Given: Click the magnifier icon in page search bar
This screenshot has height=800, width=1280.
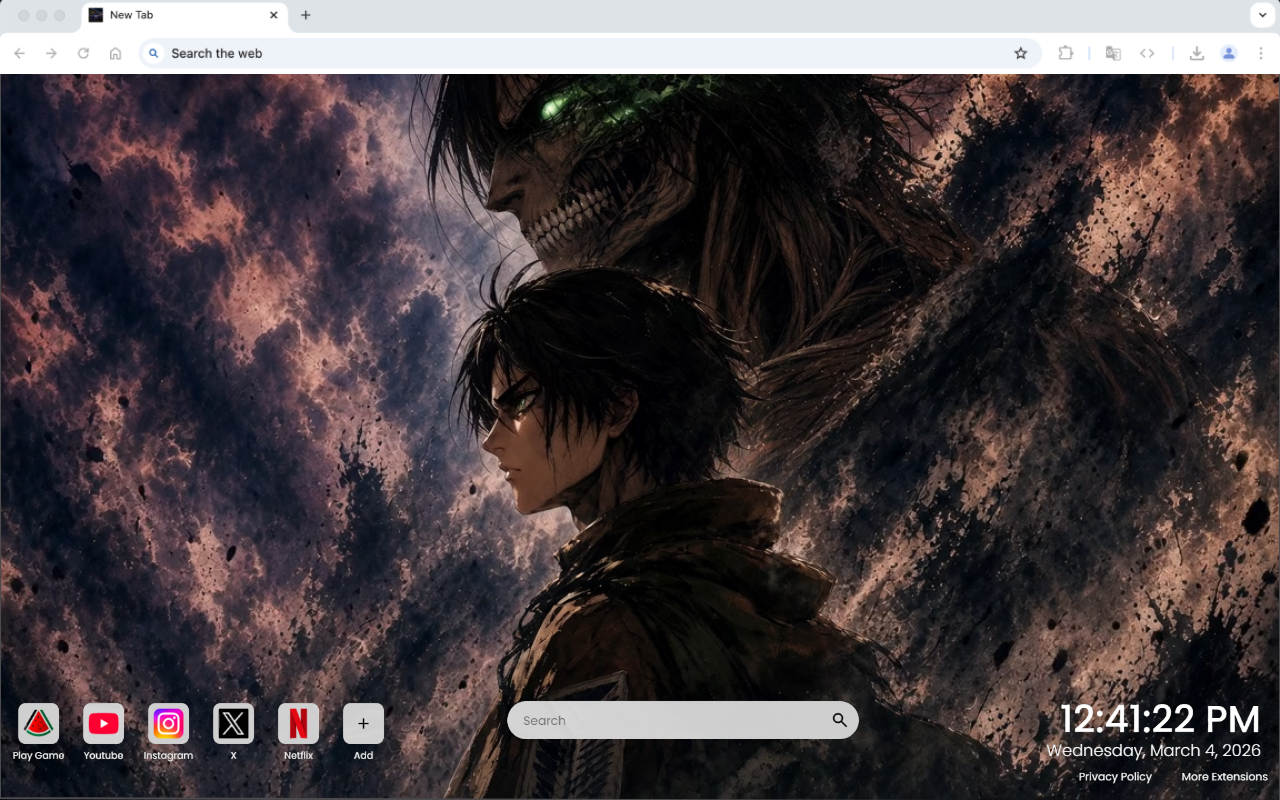Looking at the screenshot, I should pyautogui.click(x=839, y=720).
